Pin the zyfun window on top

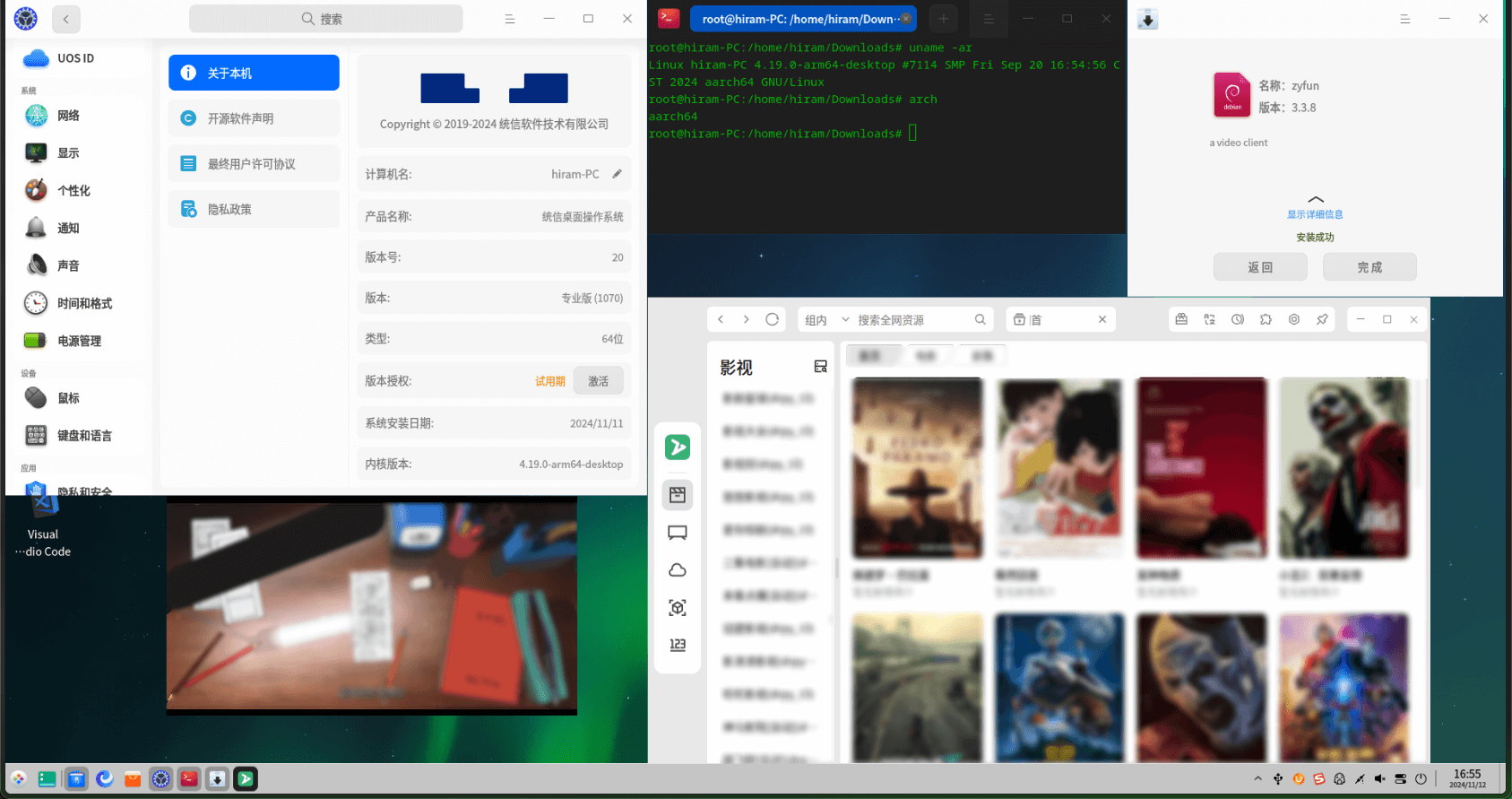click(x=1322, y=319)
